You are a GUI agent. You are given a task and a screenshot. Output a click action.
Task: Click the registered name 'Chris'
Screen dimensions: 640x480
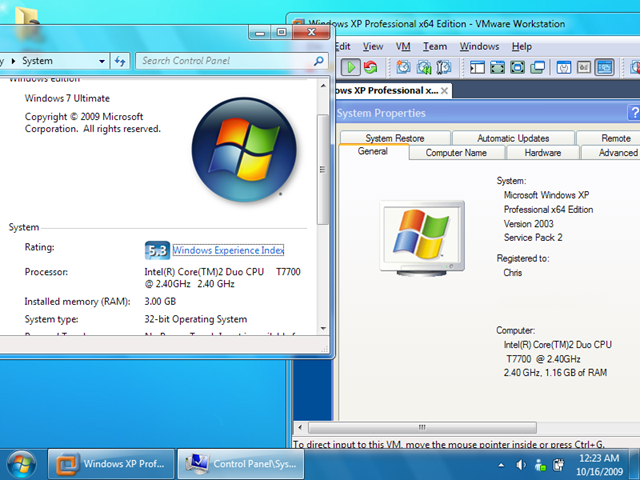(513, 273)
